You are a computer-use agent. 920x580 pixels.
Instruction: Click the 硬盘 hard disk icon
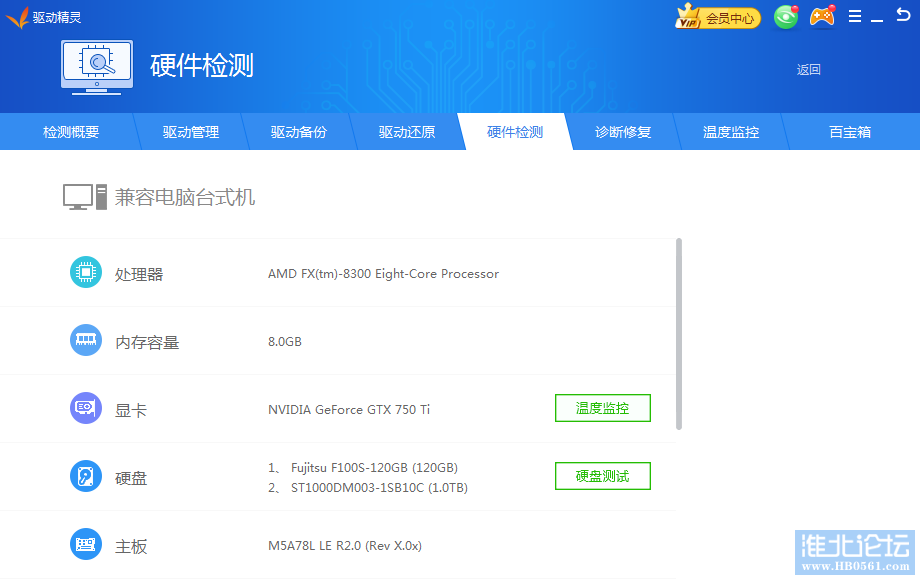(x=86, y=476)
